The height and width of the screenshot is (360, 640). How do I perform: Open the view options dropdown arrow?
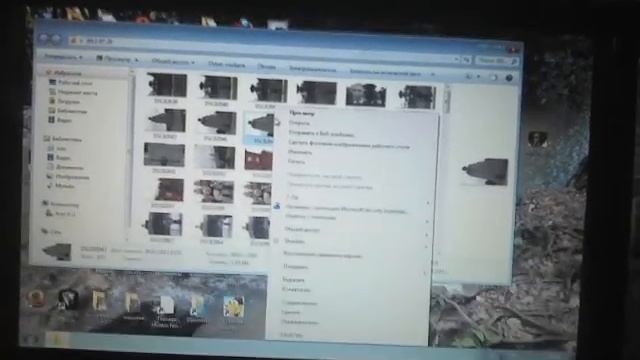pos(478,76)
